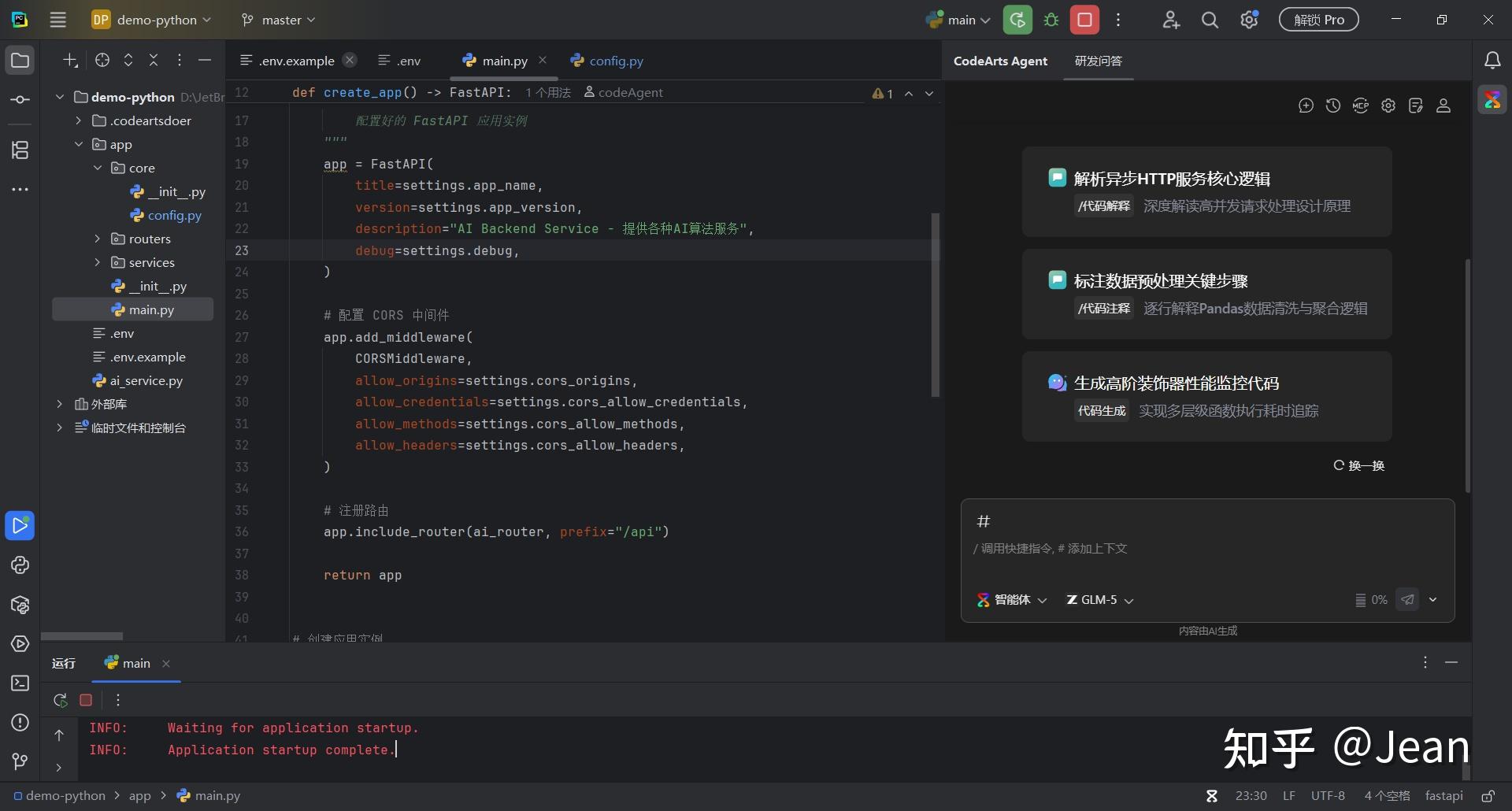
Task: Click the editor vertical scrollbar
Action: coord(936,305)
